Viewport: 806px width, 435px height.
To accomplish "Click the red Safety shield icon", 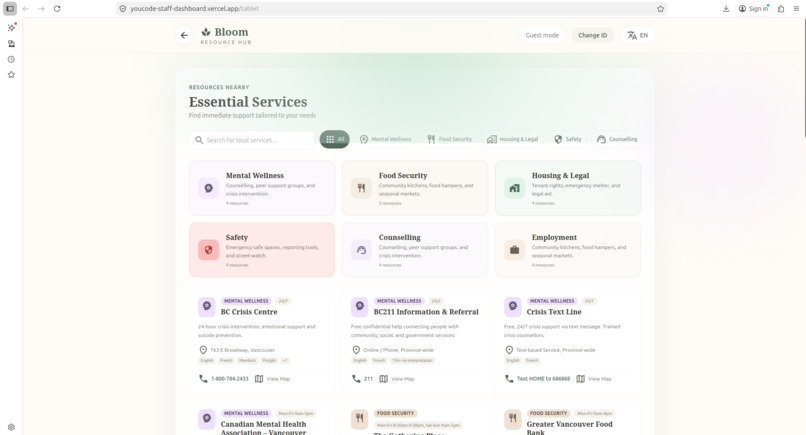I will tap(209, 250).
